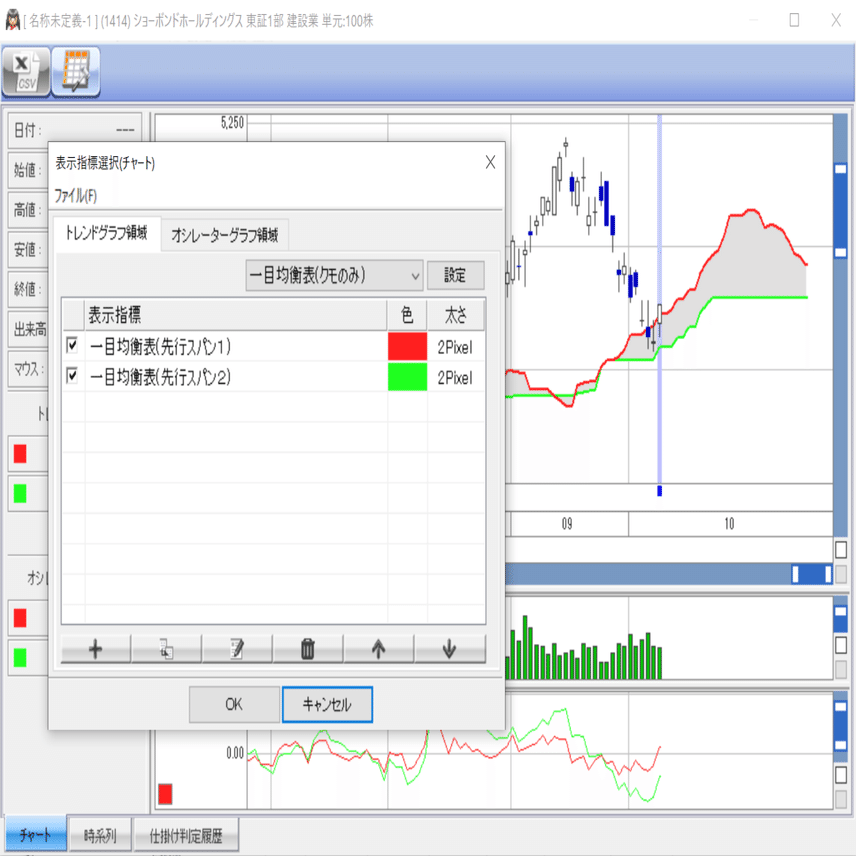Image resolution: width=856 pixels, height=856 pixels.
Task: Click green oscillator legend swatch in left panel
Action: click(x=20, y=658)
